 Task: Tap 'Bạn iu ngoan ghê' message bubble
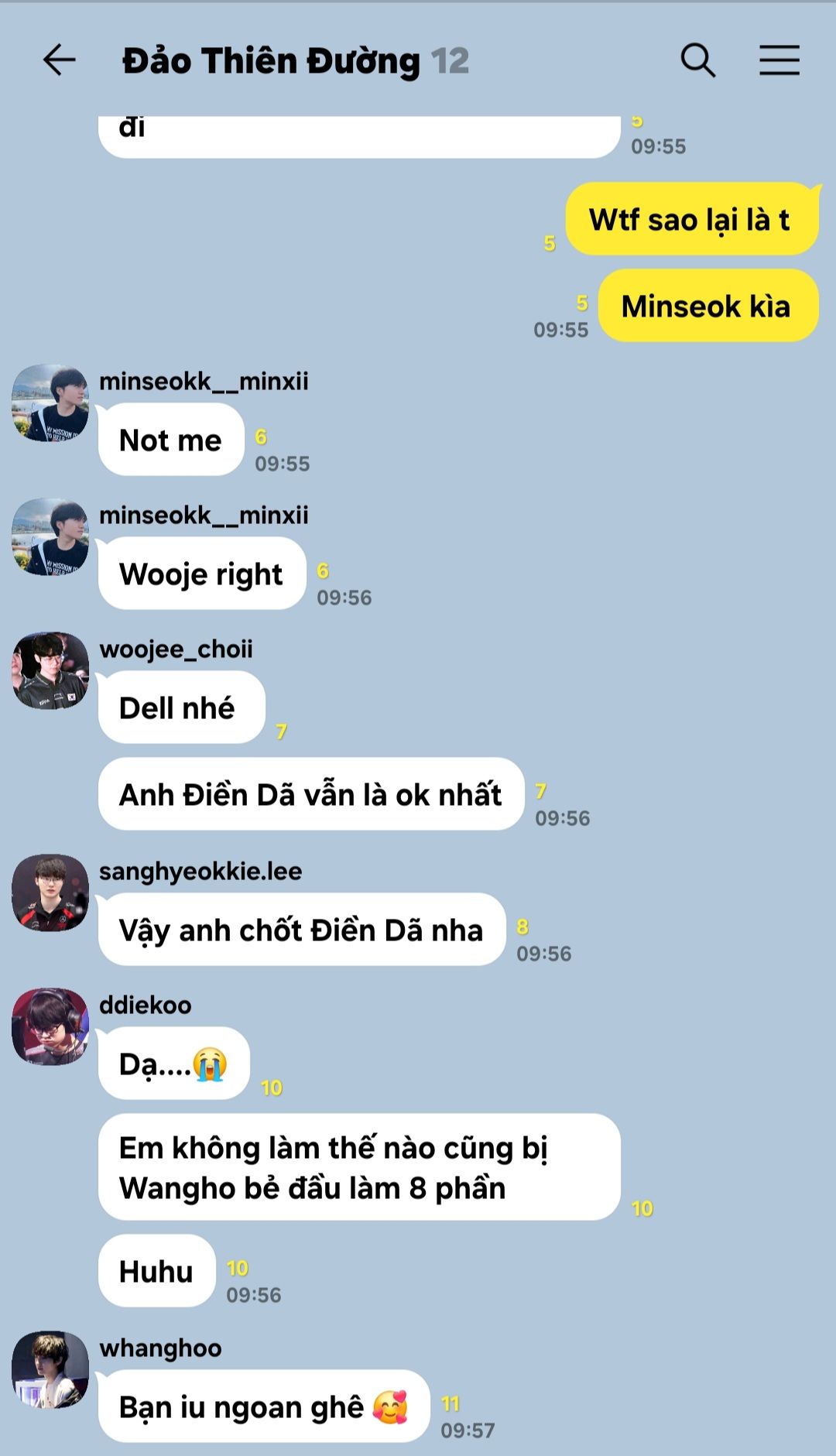tap(264, 1406)
